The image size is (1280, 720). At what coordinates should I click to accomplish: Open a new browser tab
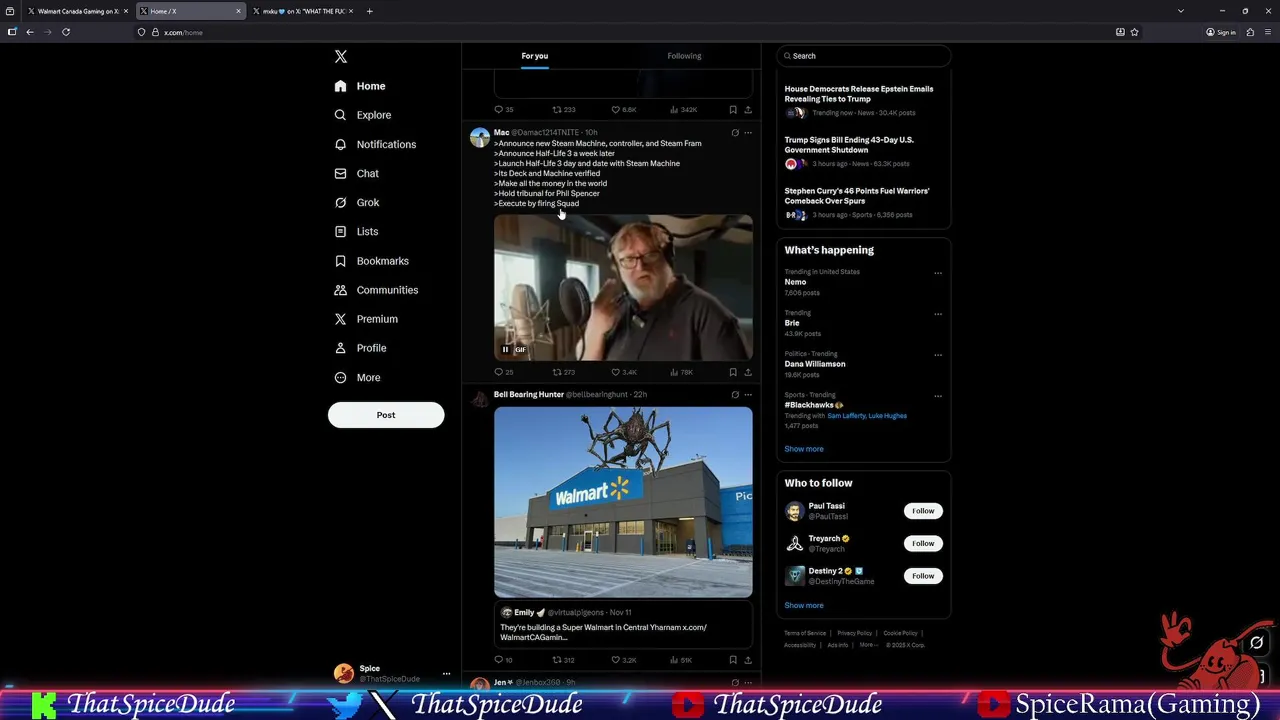(x=369, y=11)
